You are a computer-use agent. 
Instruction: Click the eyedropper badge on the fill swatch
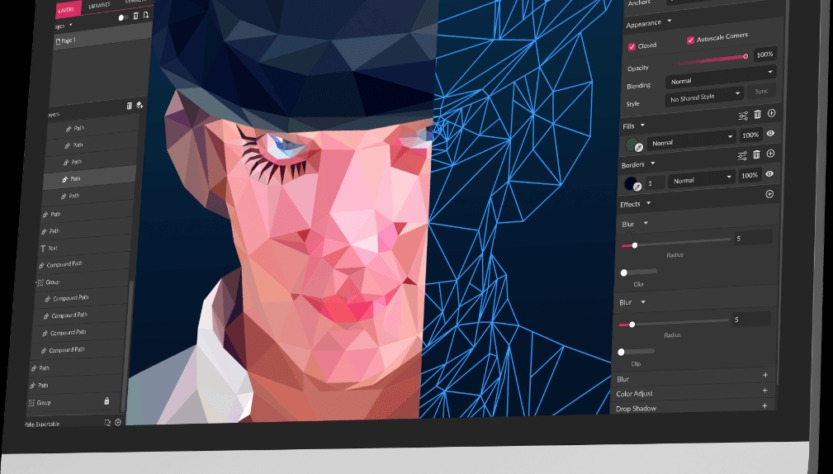[639, 147]
